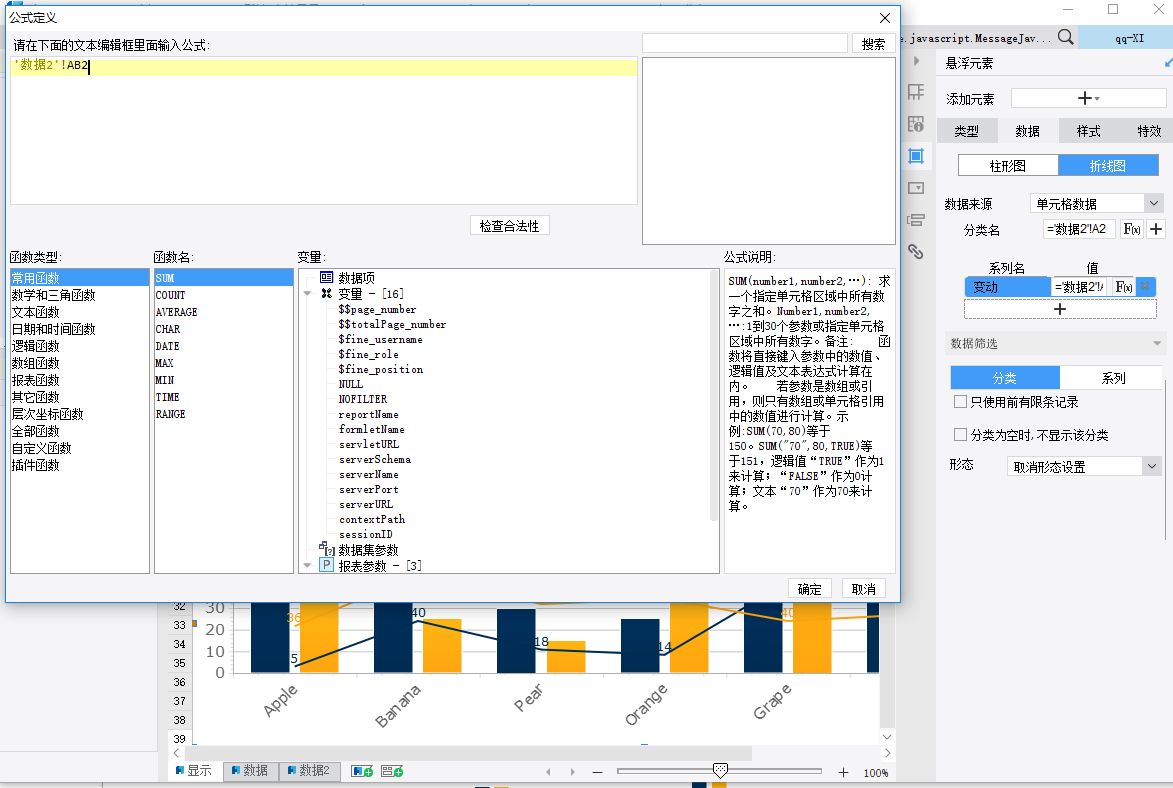Click the add new report sheet icon
The height and width of the screenshot is (788, 1173).
pyautogui.click(x=362, y=771)
